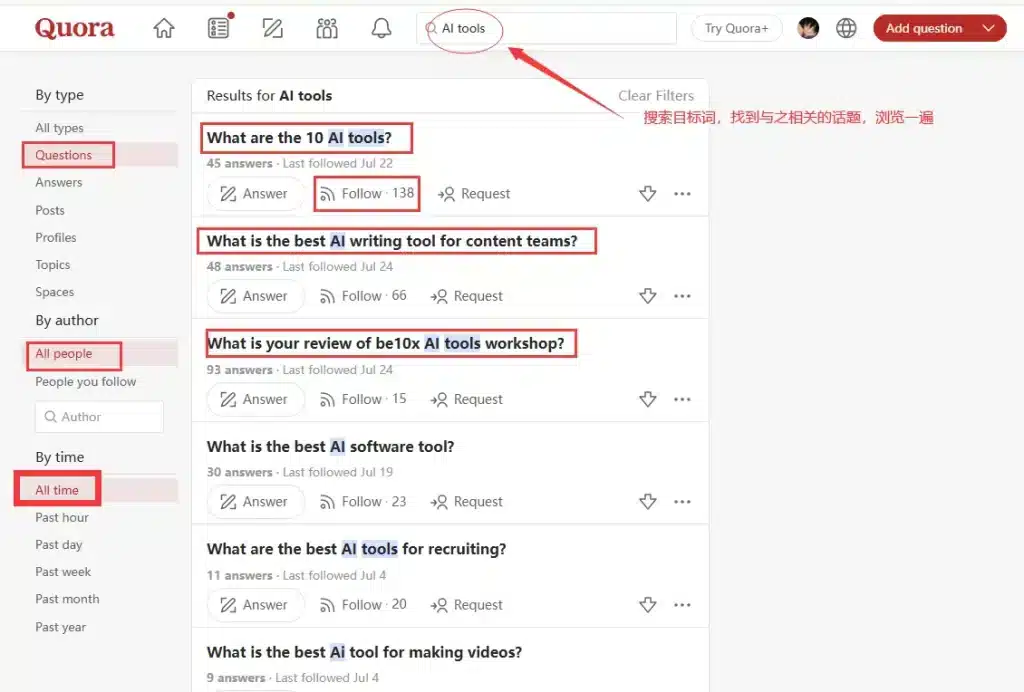
Task: Open the Following feed icon
Action: coord(218,29)
